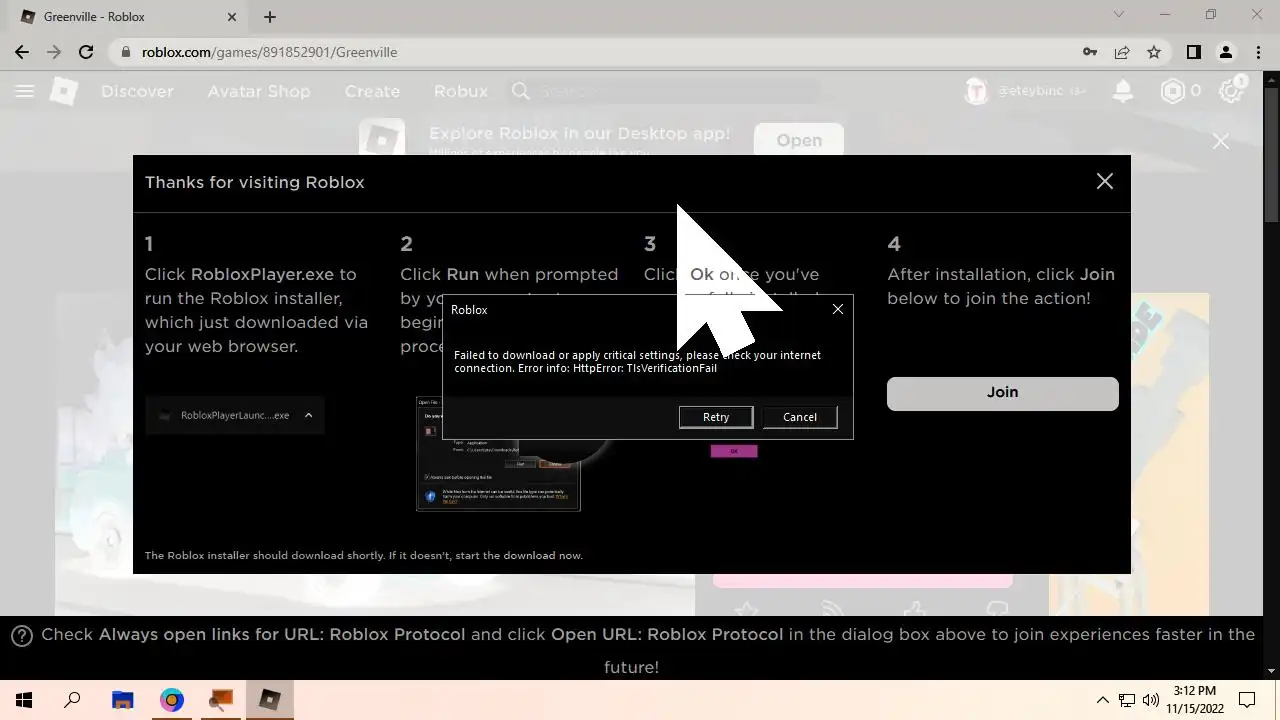Go back in the browser
Image resolution: width=1280 pixels, height=720 pixels.
(x=22, y=52)
